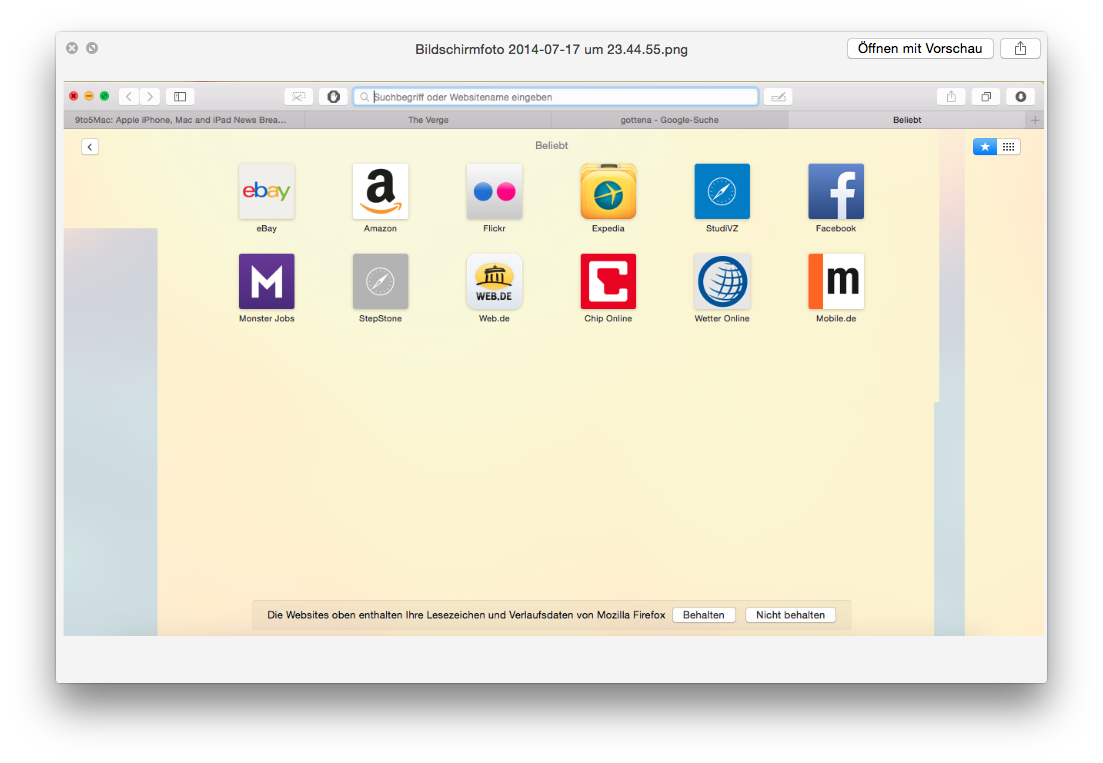This screenshot has height=763, width=1103.
Task: Click the Safari share button in toolbar
Action: click(x=951, y=96)
